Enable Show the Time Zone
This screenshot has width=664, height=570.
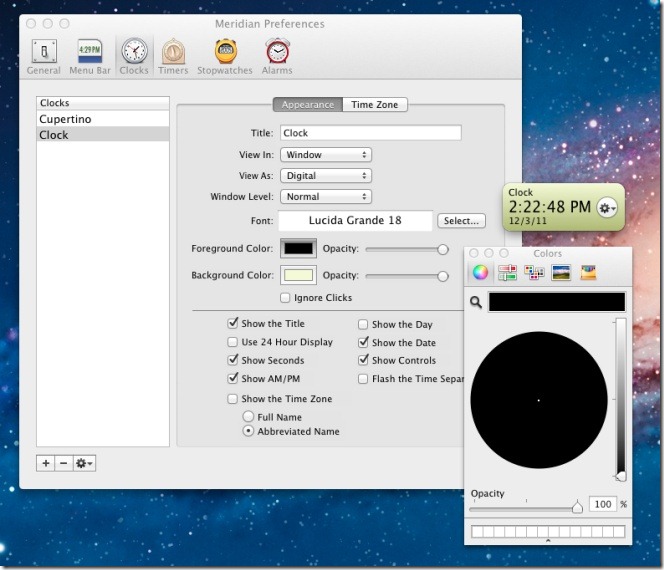[232, 399]
